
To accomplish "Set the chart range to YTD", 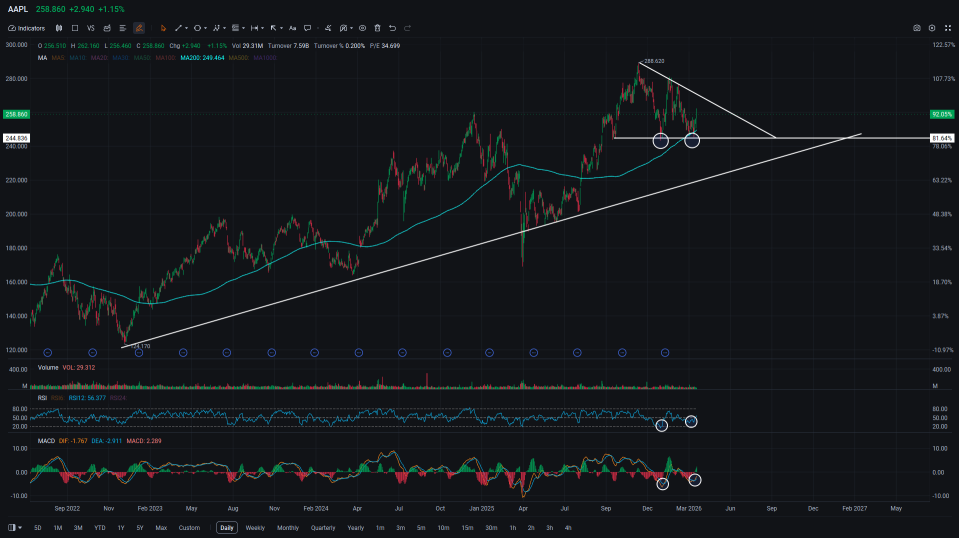I will tap(100, 528).
